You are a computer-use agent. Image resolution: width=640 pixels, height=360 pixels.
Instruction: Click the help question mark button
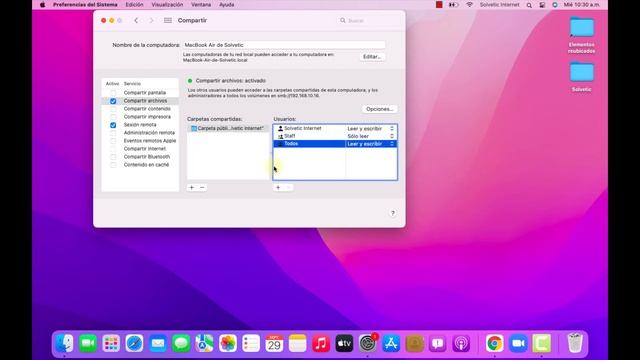coord(393,213)
